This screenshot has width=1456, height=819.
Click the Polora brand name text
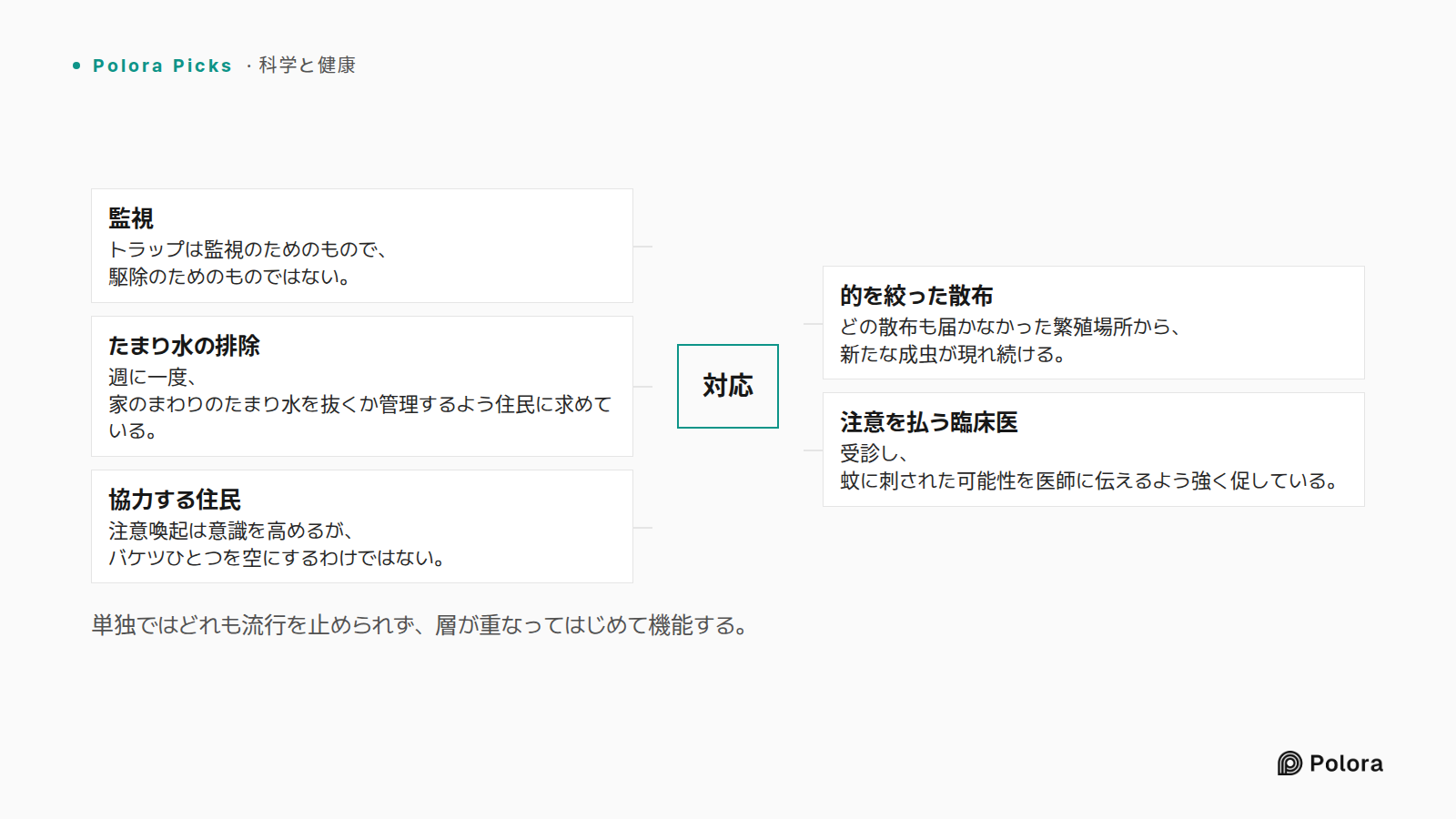click(1346, 763)
